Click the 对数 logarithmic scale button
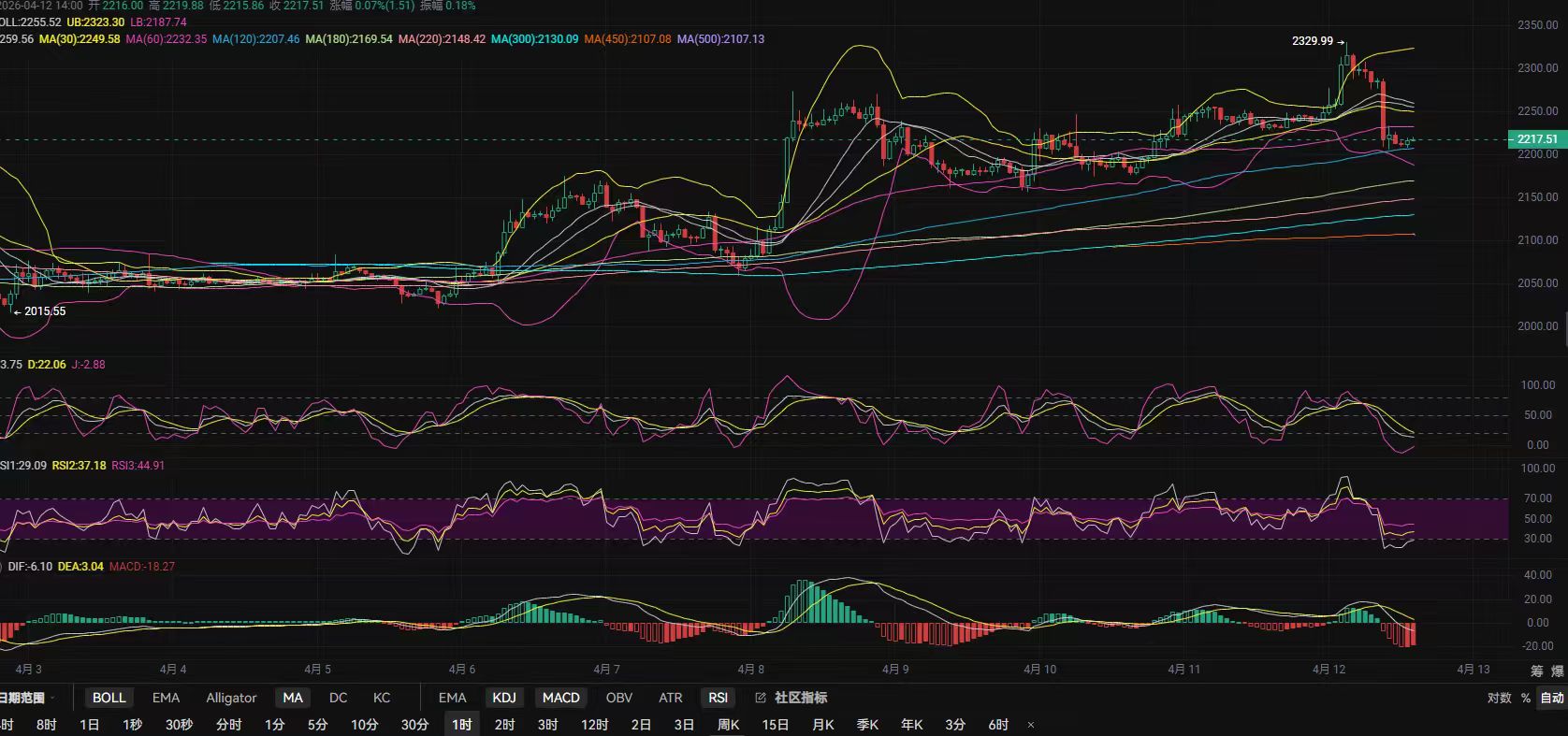The image size is (1568, 736). pyautogui.click(x=1499, y=698)
